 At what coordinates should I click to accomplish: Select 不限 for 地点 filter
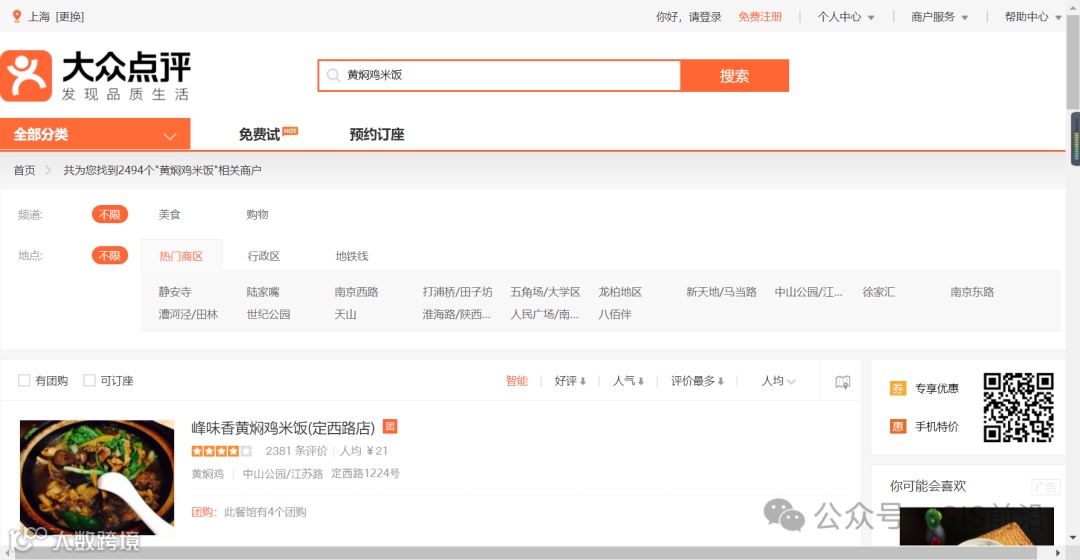point(110,256)
